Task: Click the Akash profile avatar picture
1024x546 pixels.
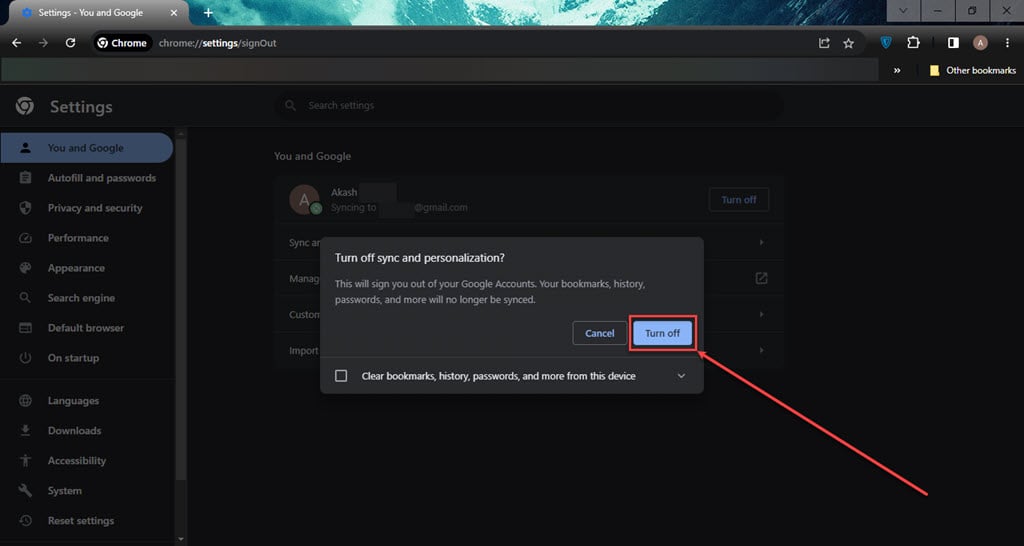Action: pos(304,200)
